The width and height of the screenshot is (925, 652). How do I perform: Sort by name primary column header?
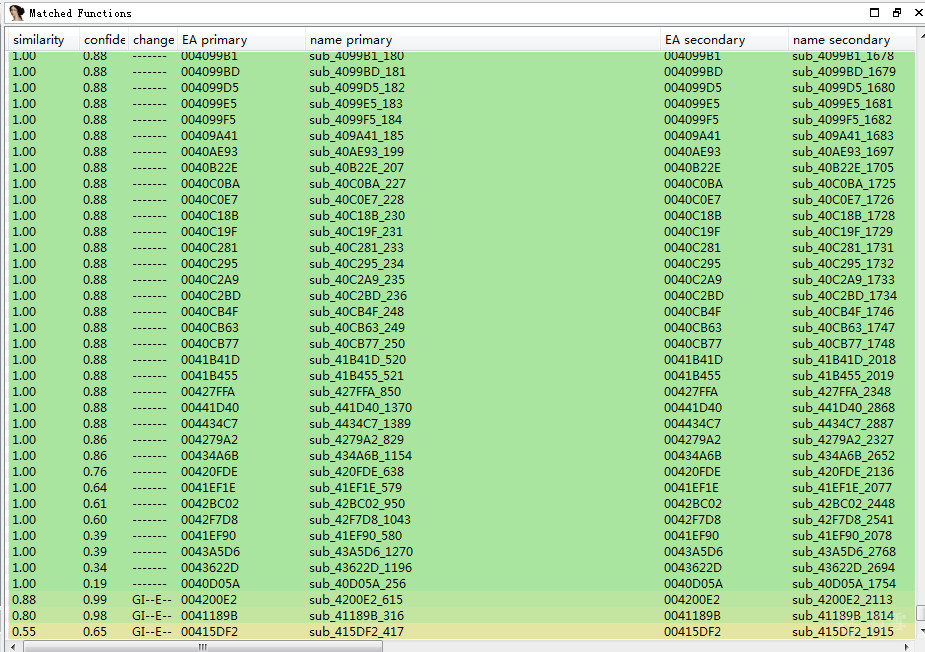(482, 40)
